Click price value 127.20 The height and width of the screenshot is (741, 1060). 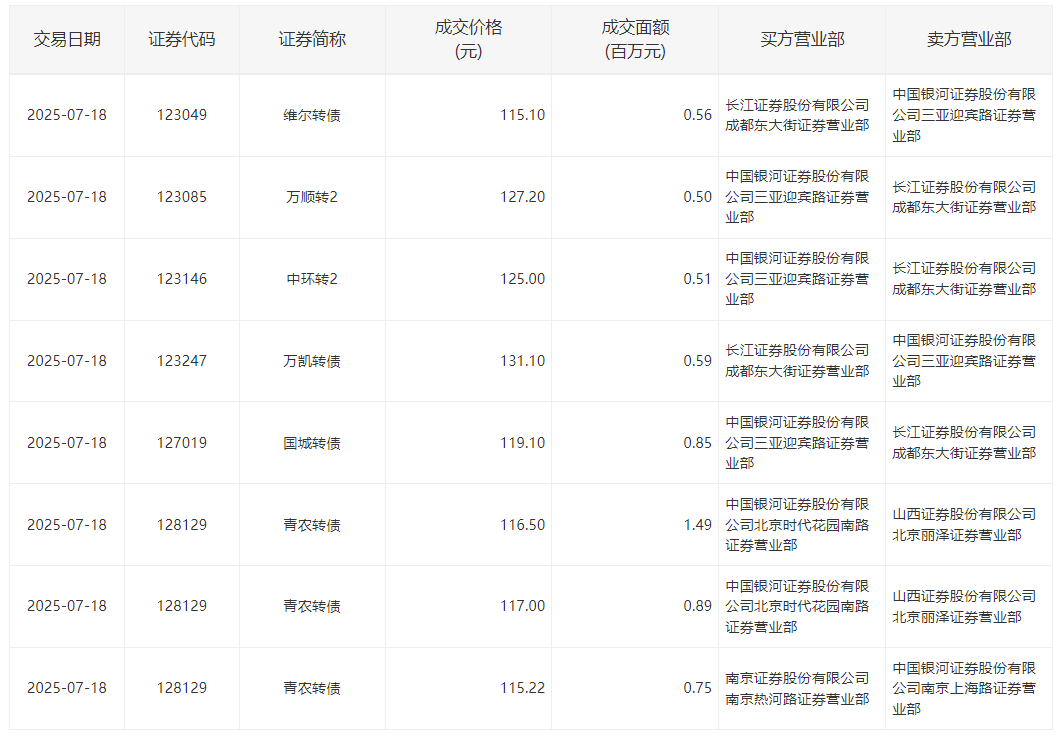point(523,197)
